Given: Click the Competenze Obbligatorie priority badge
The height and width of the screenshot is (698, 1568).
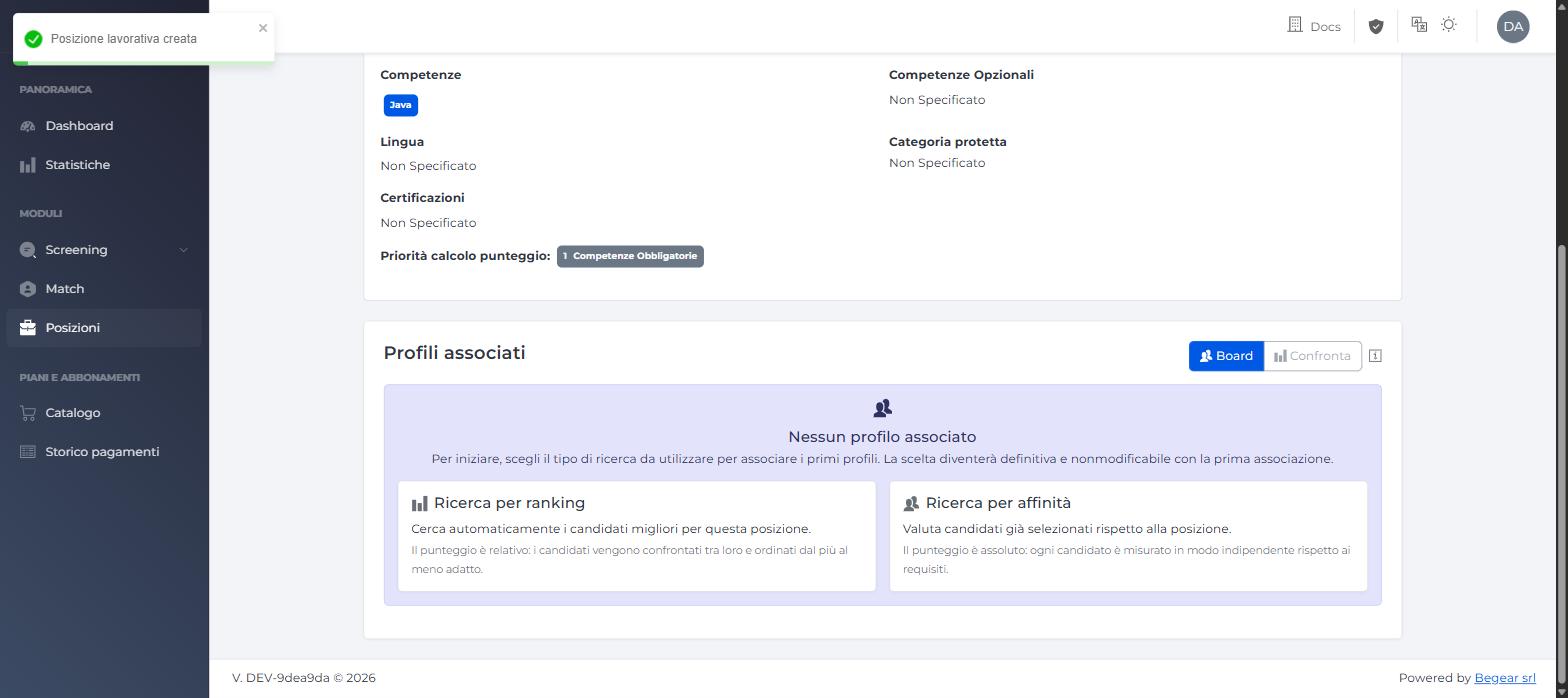Looking at the screenshot, I should pos(630,256).
